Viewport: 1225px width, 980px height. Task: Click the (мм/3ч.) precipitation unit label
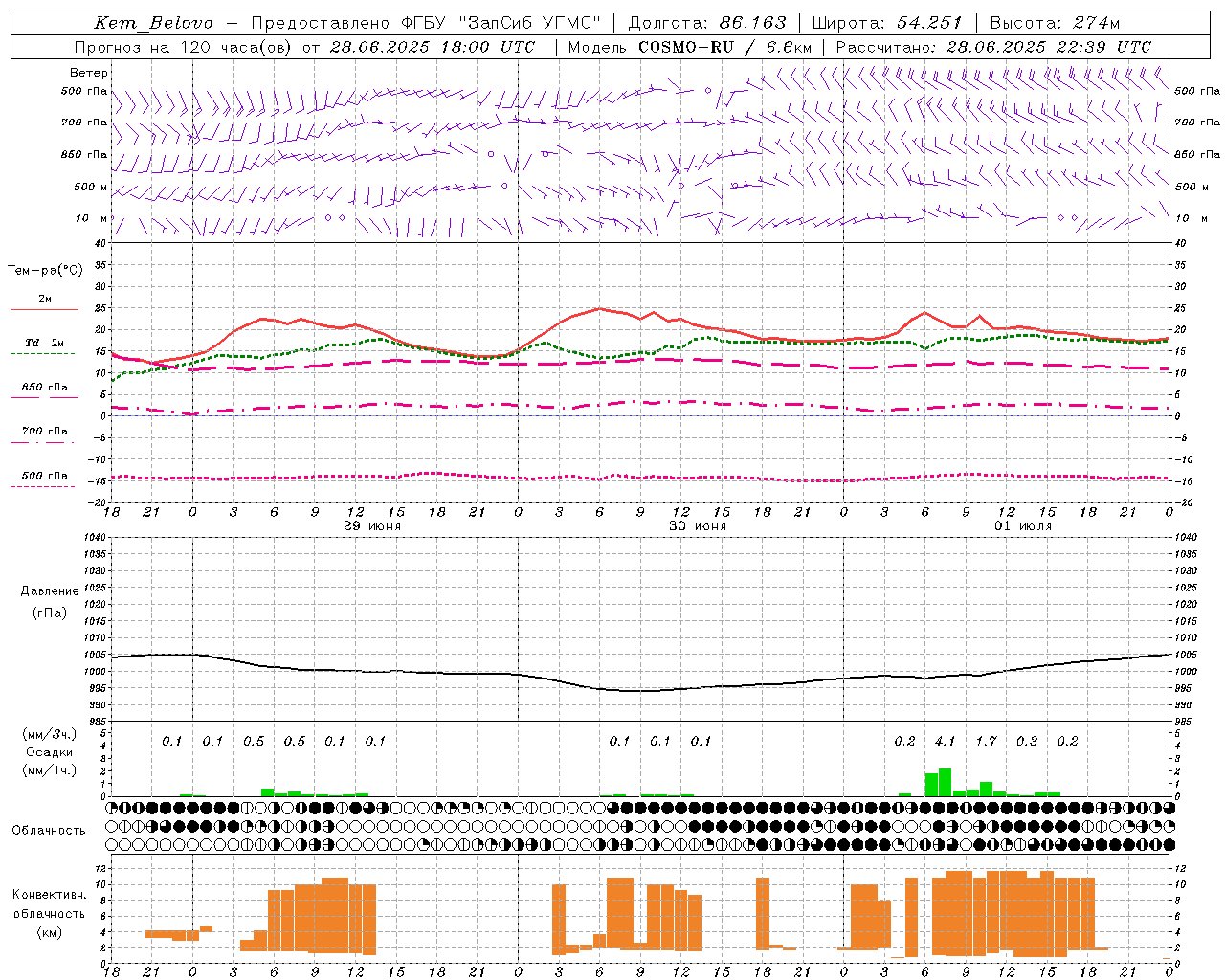pos(50,734)
